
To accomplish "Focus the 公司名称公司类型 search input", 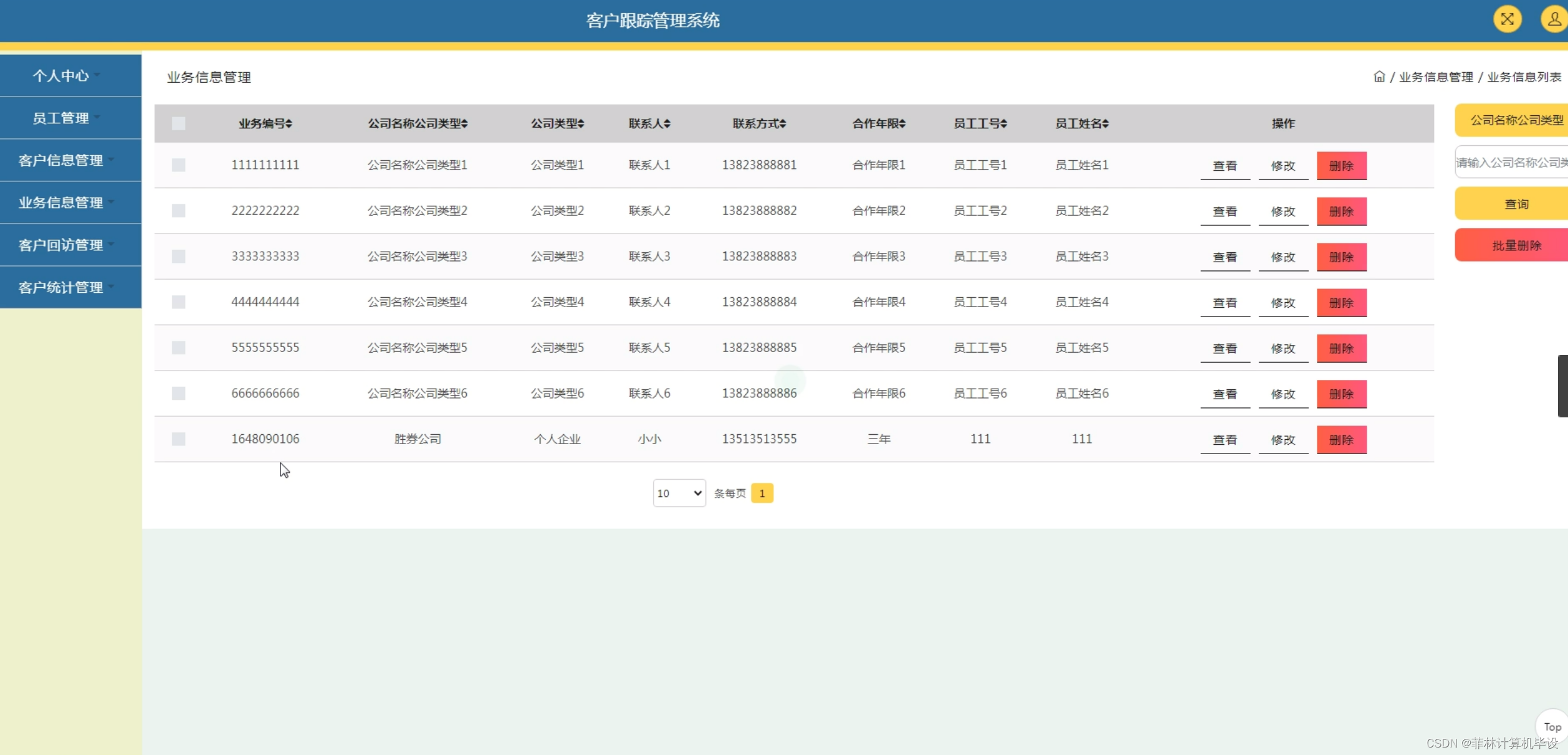I will [x=1511, y=163].
